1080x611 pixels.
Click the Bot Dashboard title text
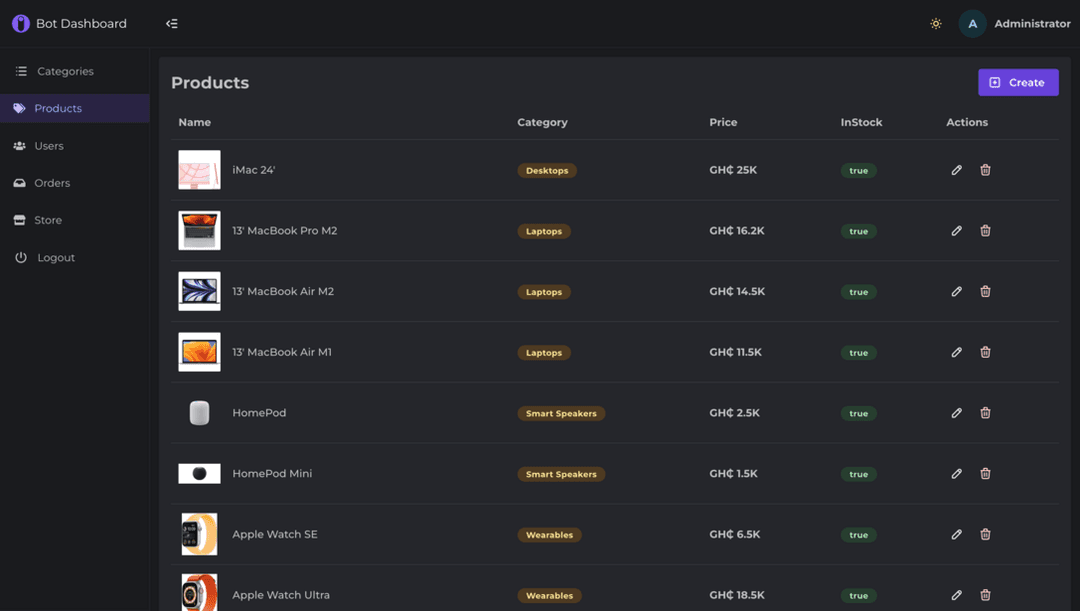(81, 23)
